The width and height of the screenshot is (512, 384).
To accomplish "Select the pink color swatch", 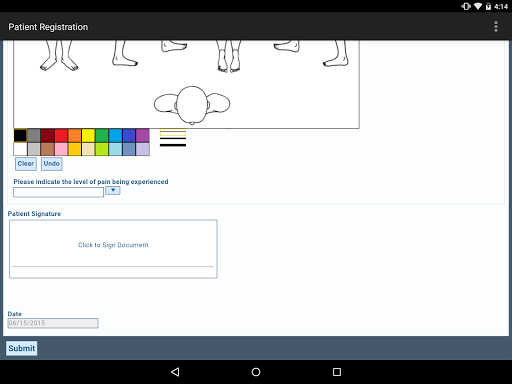I will [x=61, y=149].
